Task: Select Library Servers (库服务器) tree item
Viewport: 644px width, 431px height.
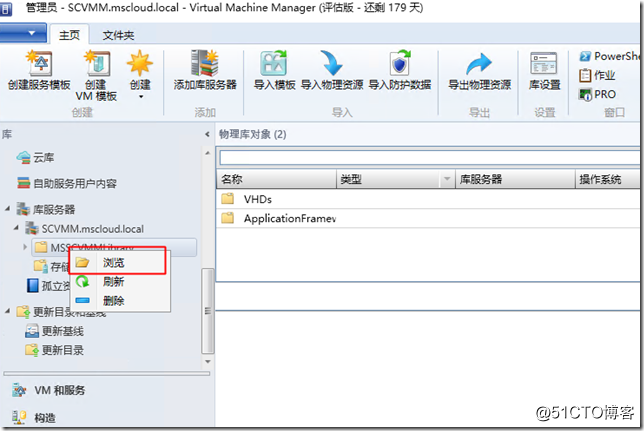Action: (46, 209)
